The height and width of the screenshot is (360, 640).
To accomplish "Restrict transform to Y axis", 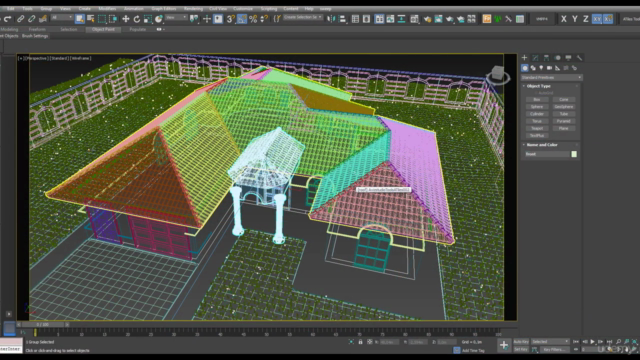I will pyautogui.click(x=575, y=19).
